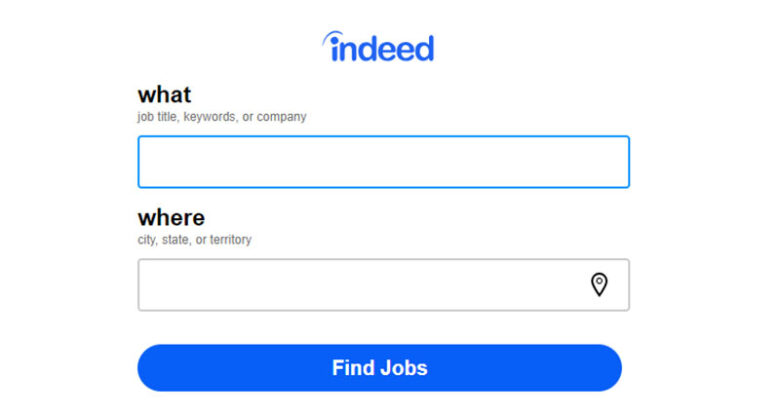
Task: Use the map marker in the where field
Action: click(599, 285)
